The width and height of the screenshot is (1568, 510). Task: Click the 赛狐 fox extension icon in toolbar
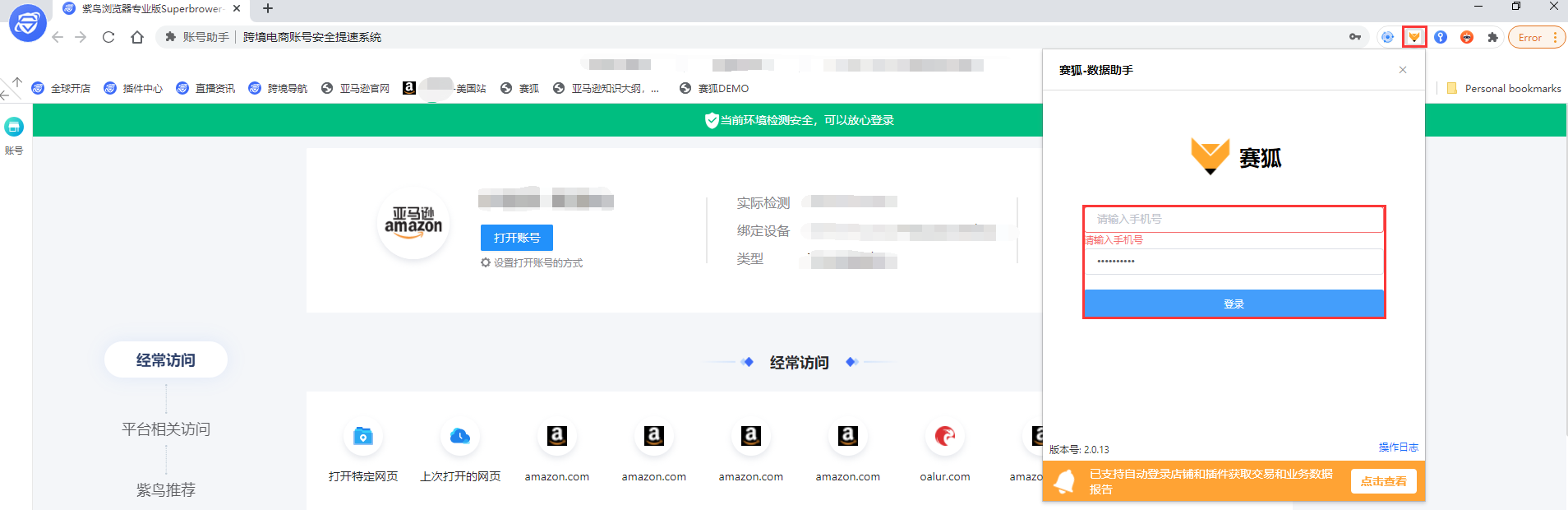tap(1414, 37)
